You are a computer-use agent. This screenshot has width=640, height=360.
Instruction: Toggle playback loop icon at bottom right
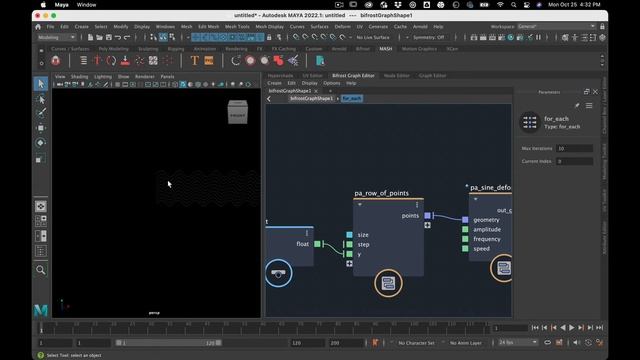pos(547,342)
